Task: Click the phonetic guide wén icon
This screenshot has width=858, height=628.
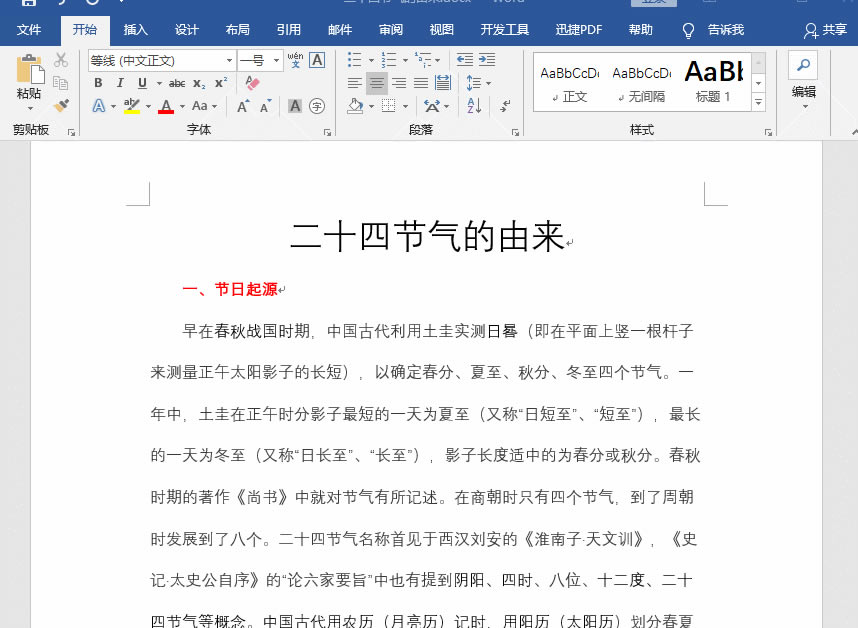Action: 295,60
